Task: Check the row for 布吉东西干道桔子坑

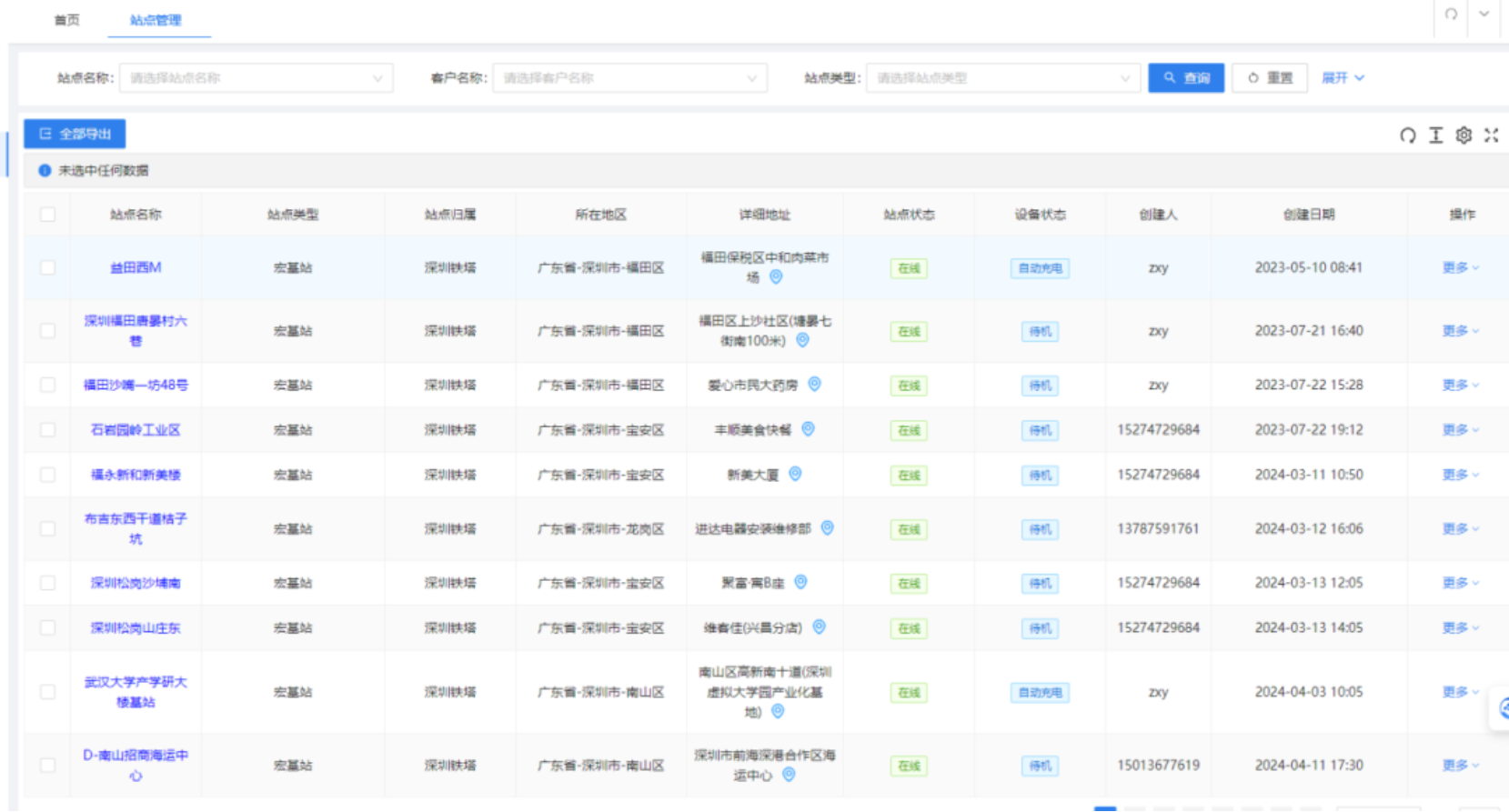Action: click(x=47, y=528)
